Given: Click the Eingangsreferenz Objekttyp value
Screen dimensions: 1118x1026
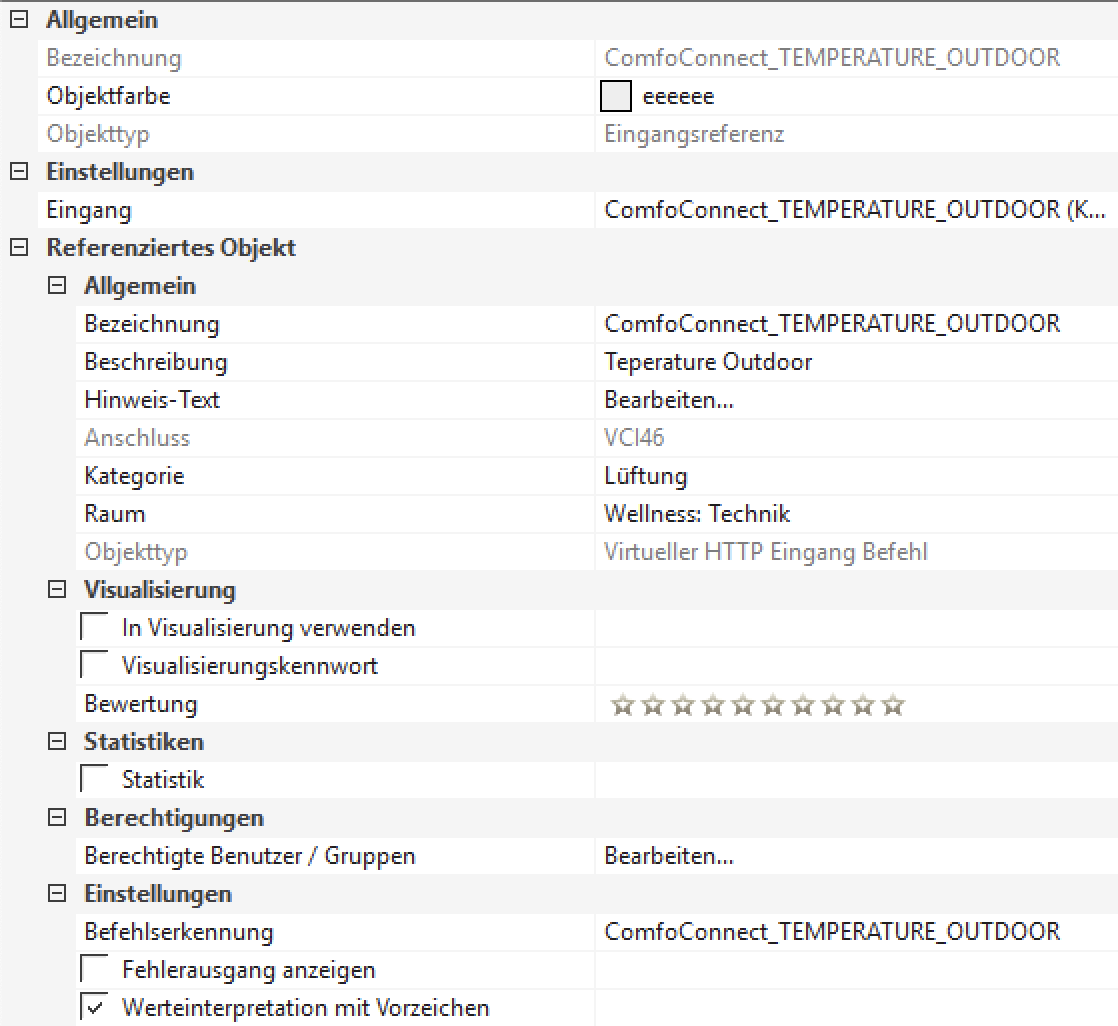Looking at the screenshot, I should tap(694, 134).
